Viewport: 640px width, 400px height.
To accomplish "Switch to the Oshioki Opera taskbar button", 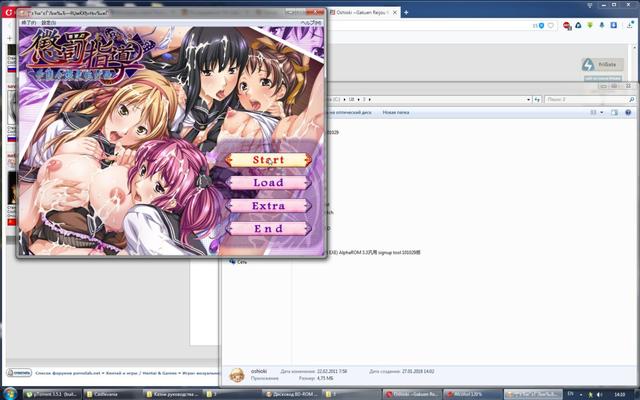I will click(x=412, y=394).
